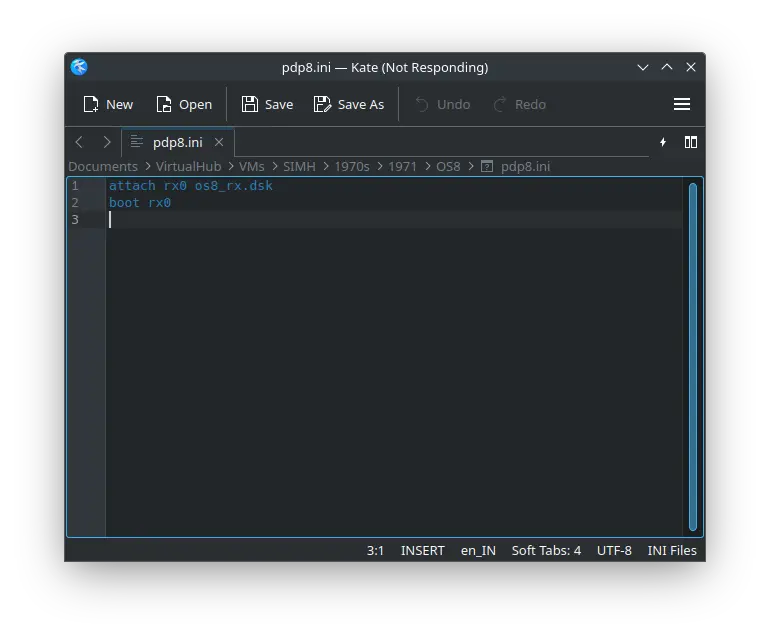Click the vertical scrollbar minimap
The image size is (770, 638).
[692, 355]
